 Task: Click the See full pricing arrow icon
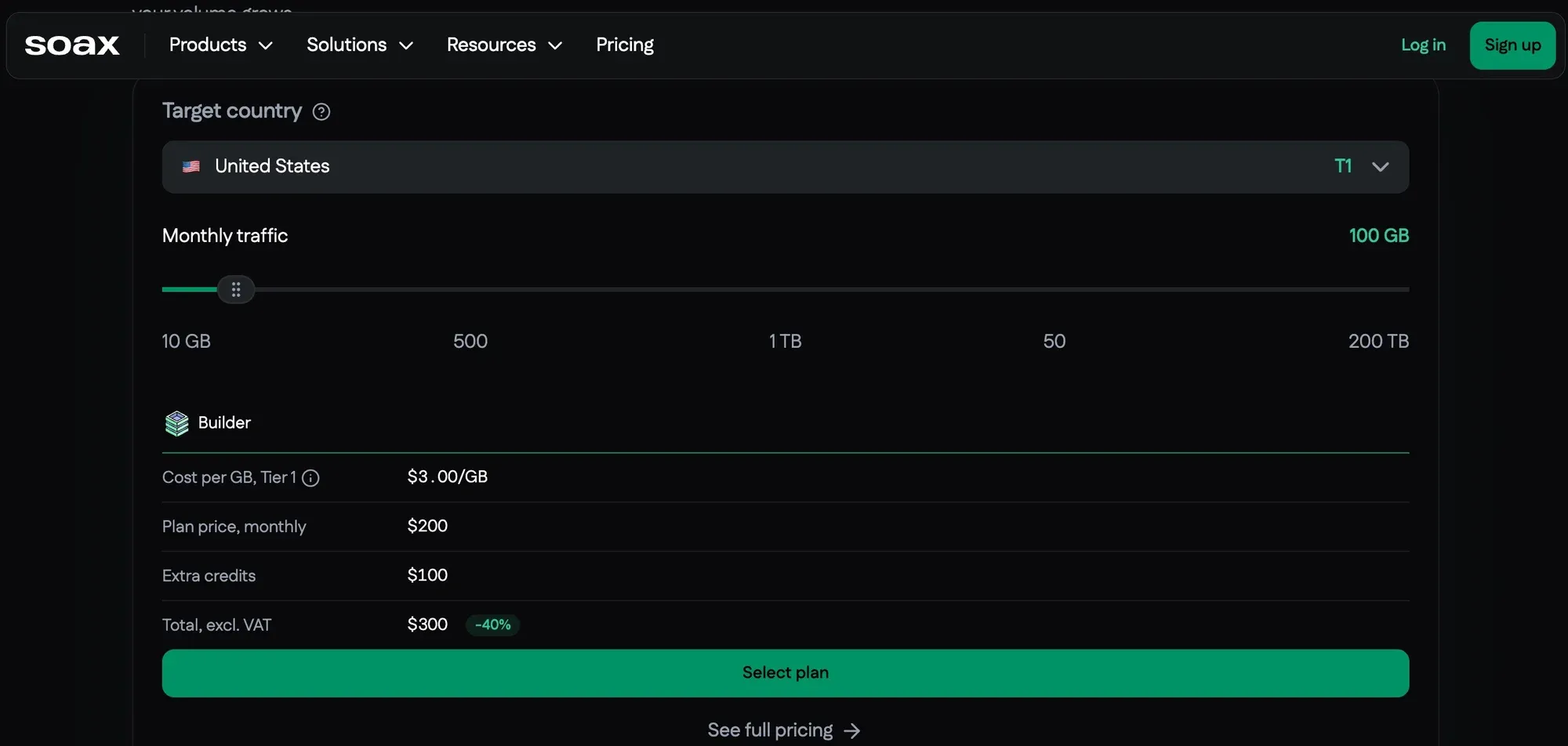pyautogui.click(x=852, y=731)
